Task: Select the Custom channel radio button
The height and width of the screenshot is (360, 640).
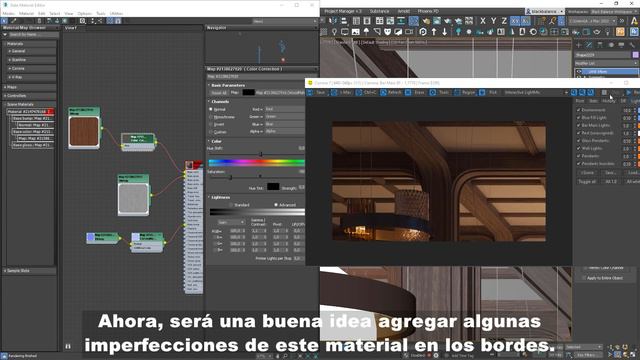Action: coord(211,131)
